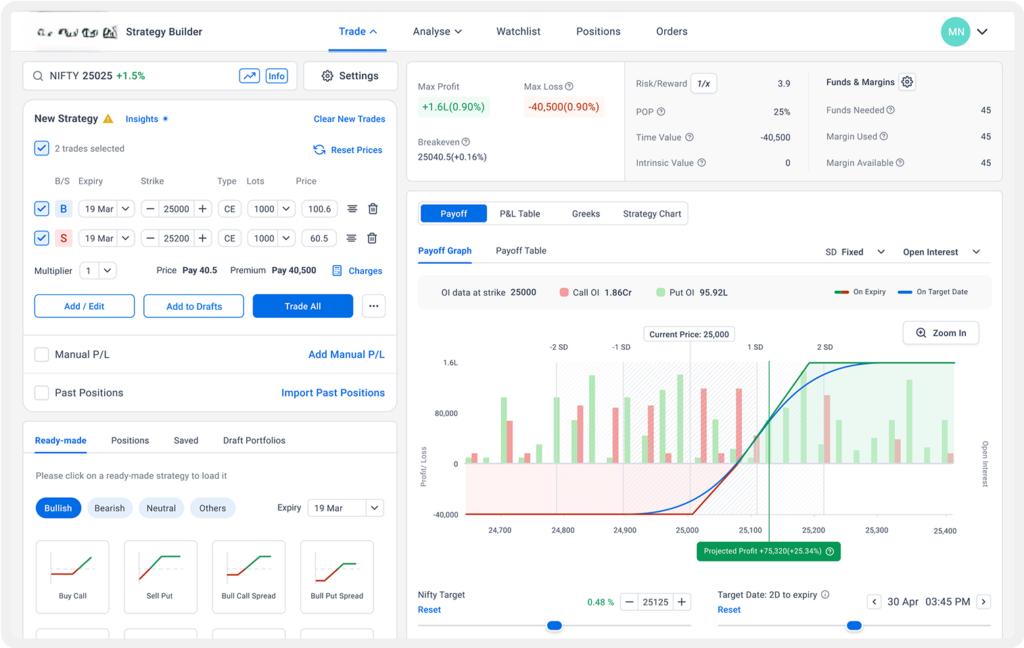Open the Funds & Margins settings gear
This screenshot has width=1024, height=648.
[x=907, y=82]
